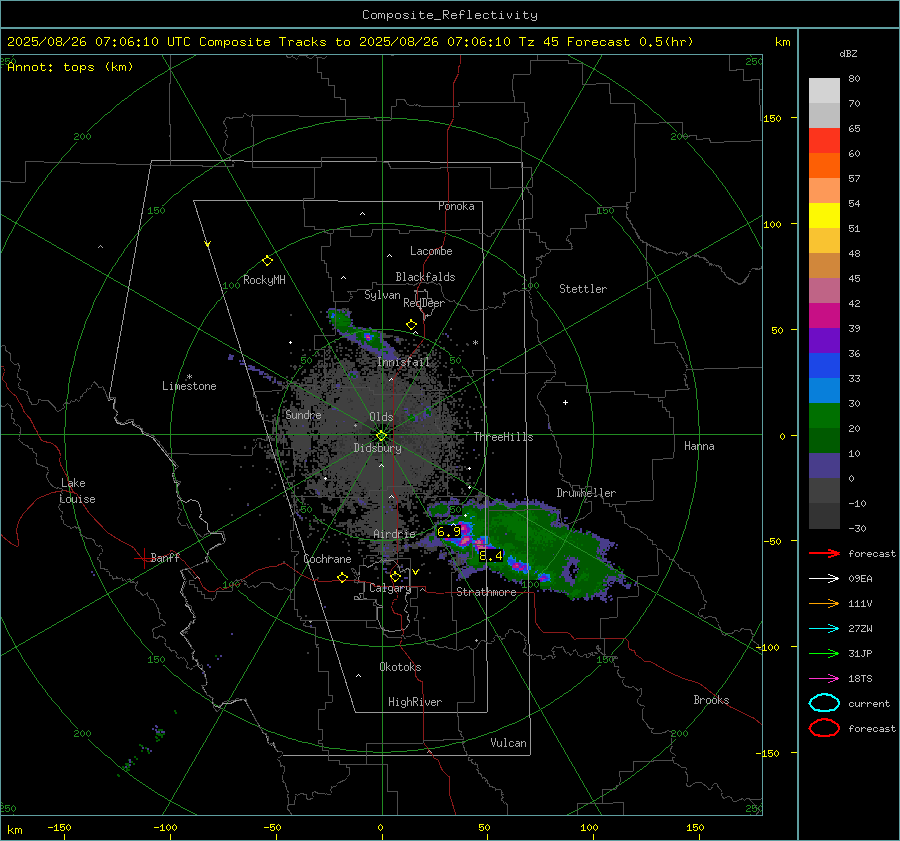900x841 pixels.
Task: Click the cyan 'current' ellipse legend symbol
Action: (824, 703)
